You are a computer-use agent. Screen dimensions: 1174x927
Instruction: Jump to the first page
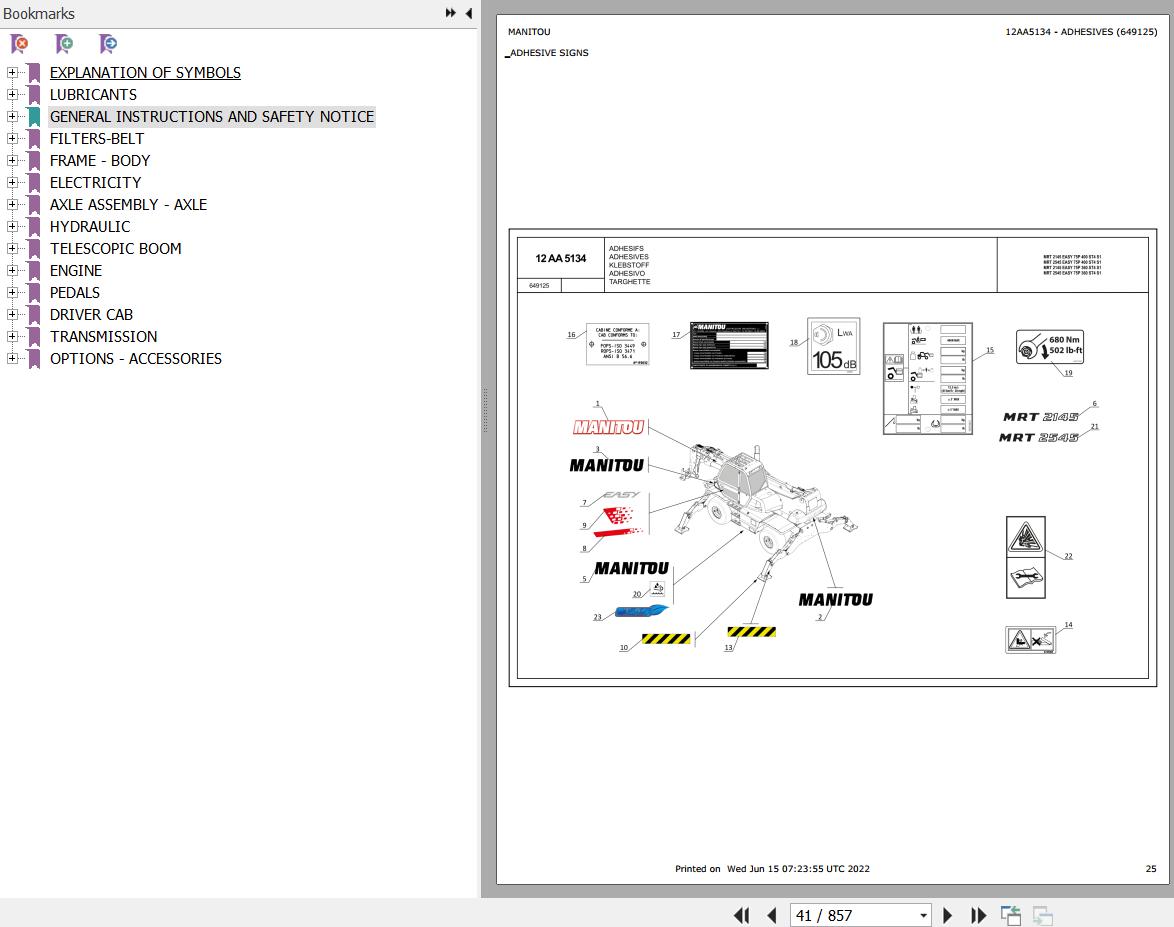click(741, 915)
